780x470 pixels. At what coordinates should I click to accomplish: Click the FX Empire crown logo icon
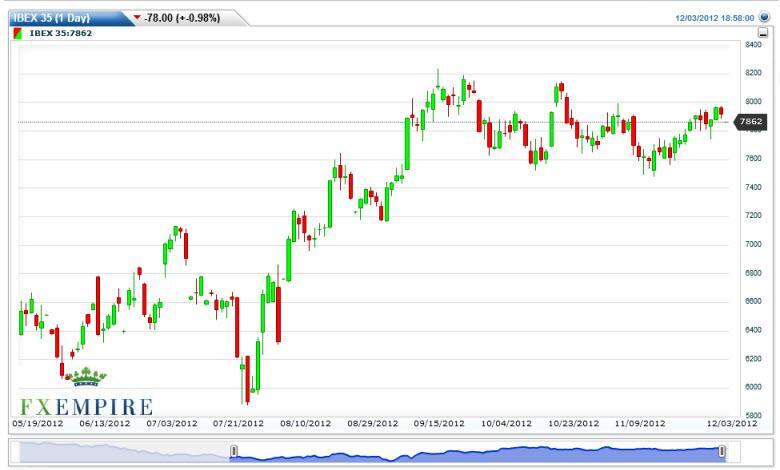pyautogui.click(x=84, y=377)
